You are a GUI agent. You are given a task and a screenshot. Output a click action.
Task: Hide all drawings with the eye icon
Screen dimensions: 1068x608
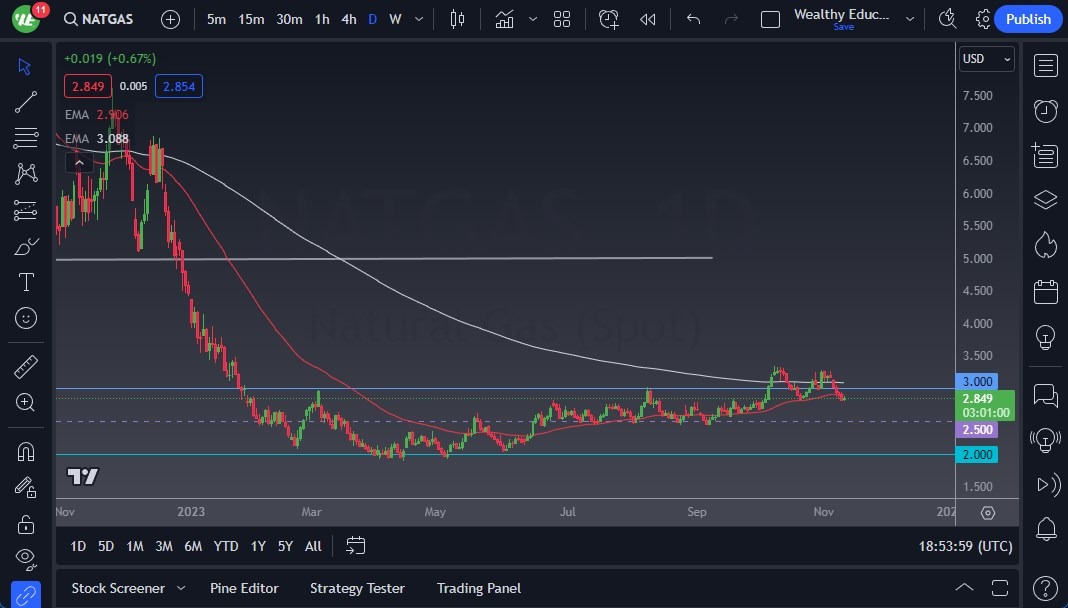point(26,558)
